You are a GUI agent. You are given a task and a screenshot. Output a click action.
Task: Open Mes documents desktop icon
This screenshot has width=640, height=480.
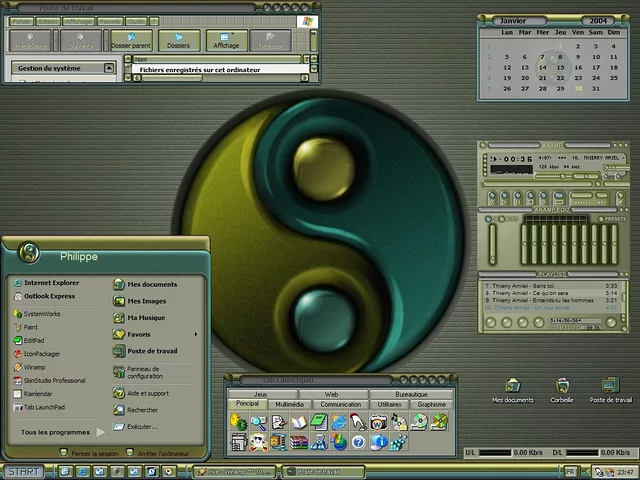pos(512,387)
